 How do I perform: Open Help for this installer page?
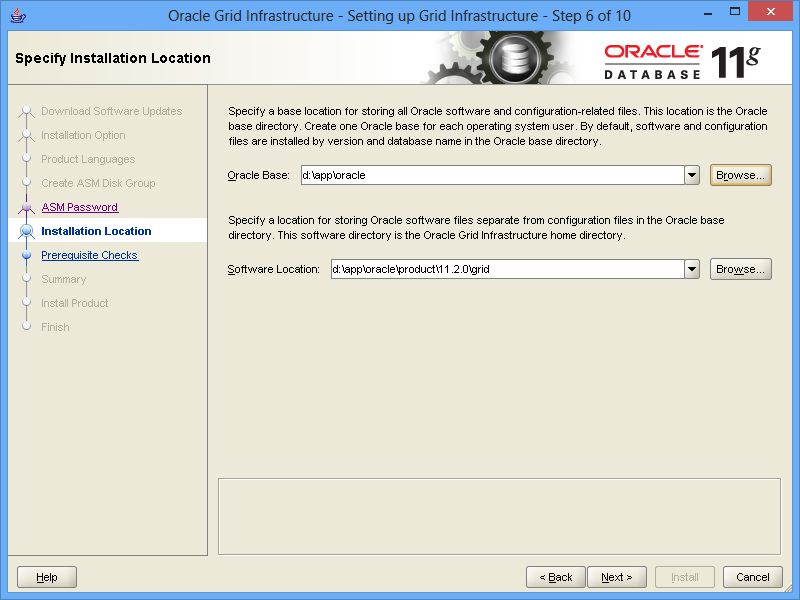coord(47,577)
